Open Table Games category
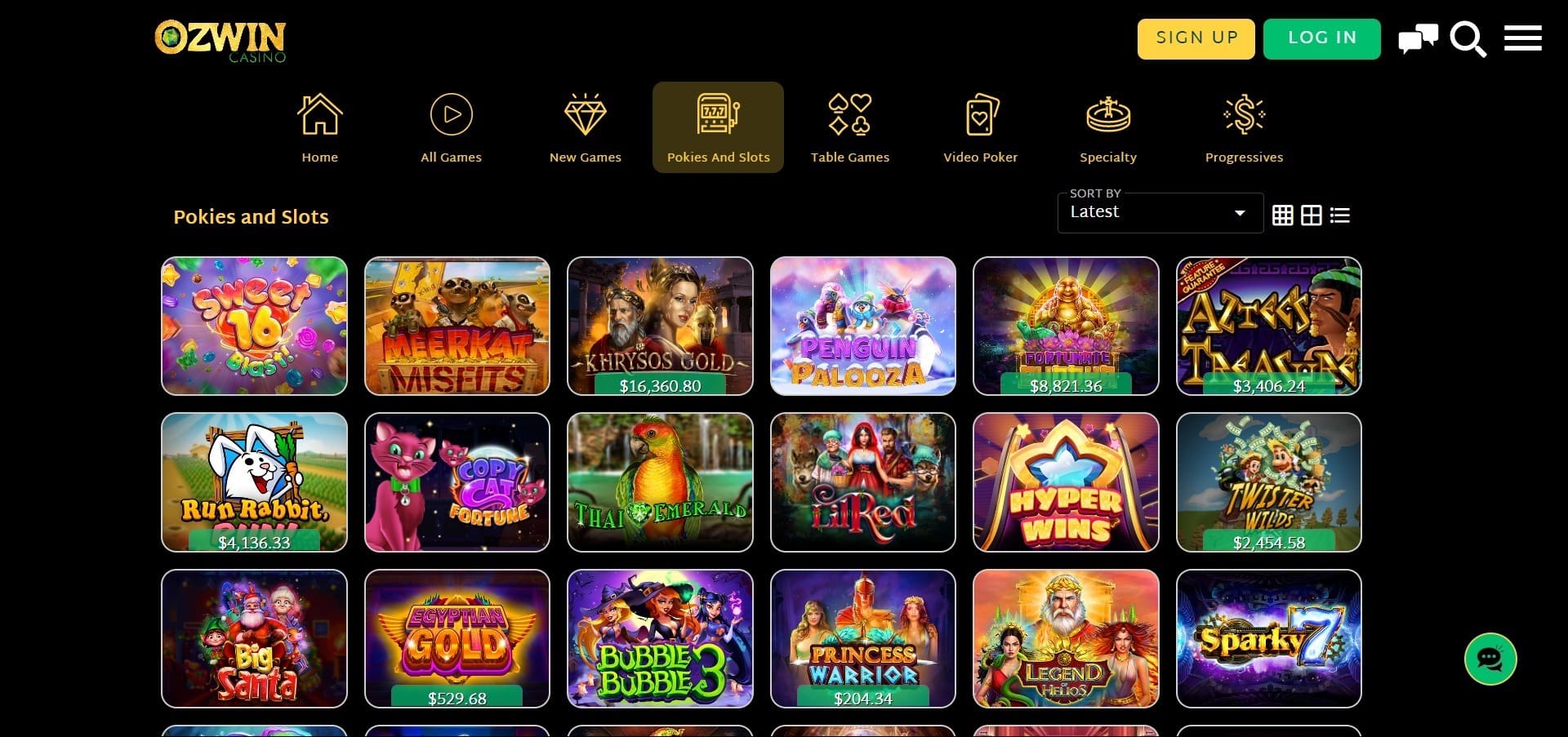1568x737 pixels. click(849, 127)
